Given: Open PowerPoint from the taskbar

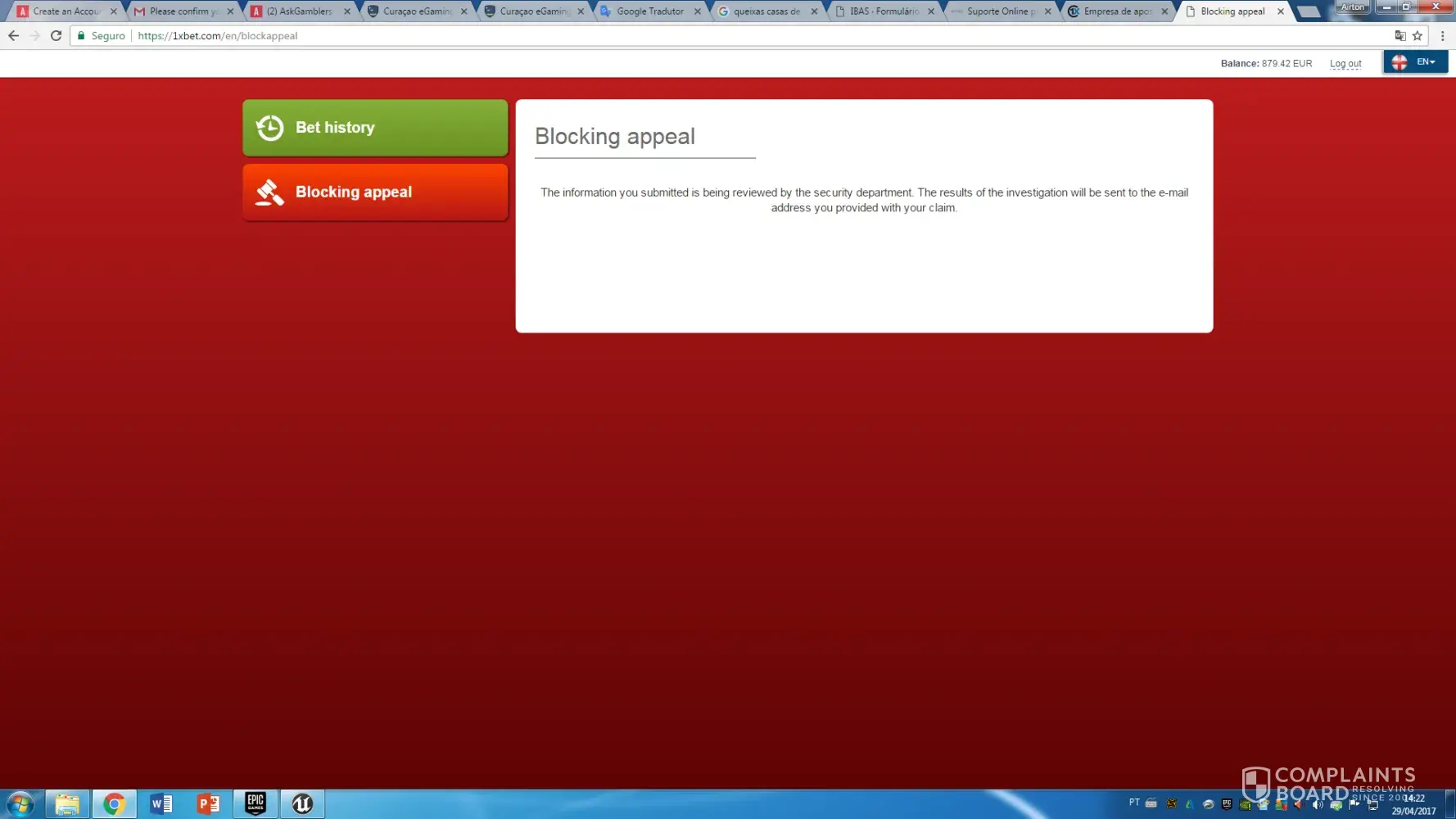Looking at the screenshot, I should (x=208, y=804).
